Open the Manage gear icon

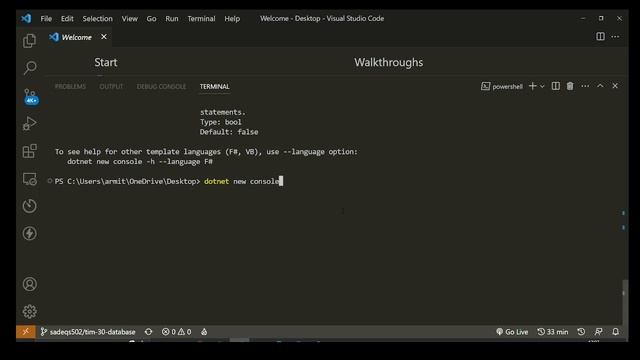pos(29,311)
